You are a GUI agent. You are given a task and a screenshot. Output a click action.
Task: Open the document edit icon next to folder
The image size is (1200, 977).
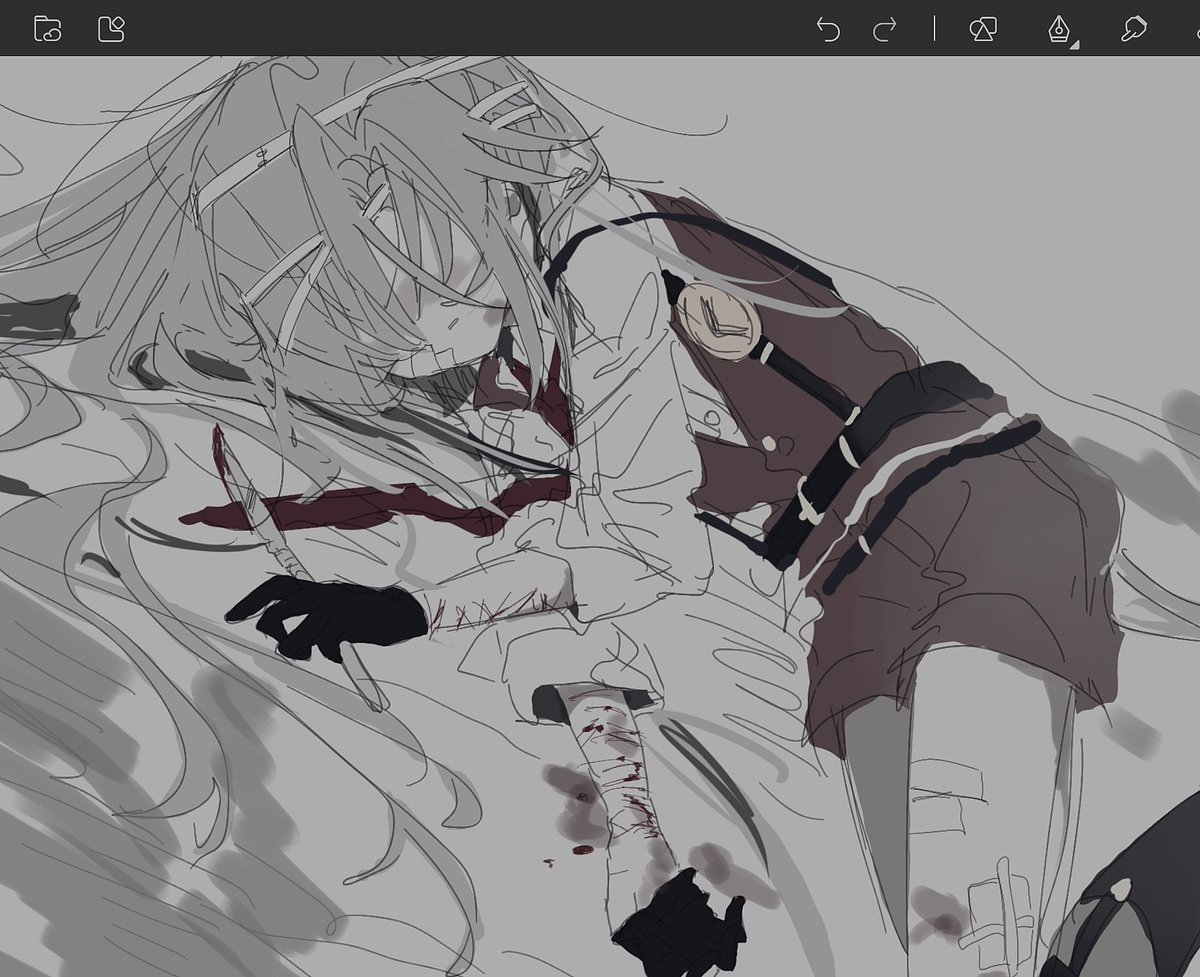pos(111,28)
